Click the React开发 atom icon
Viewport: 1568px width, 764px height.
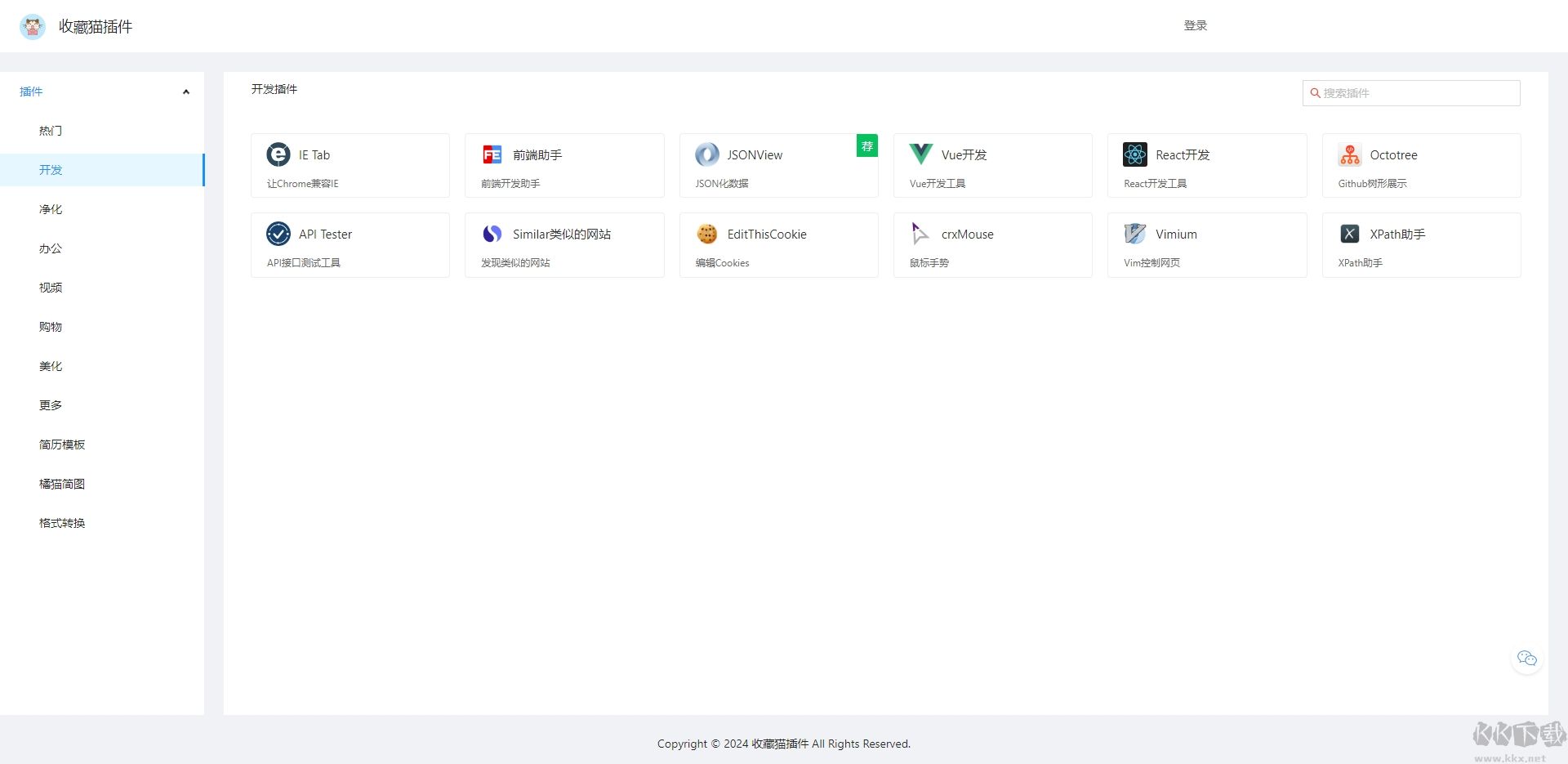tap(1135, 154)
